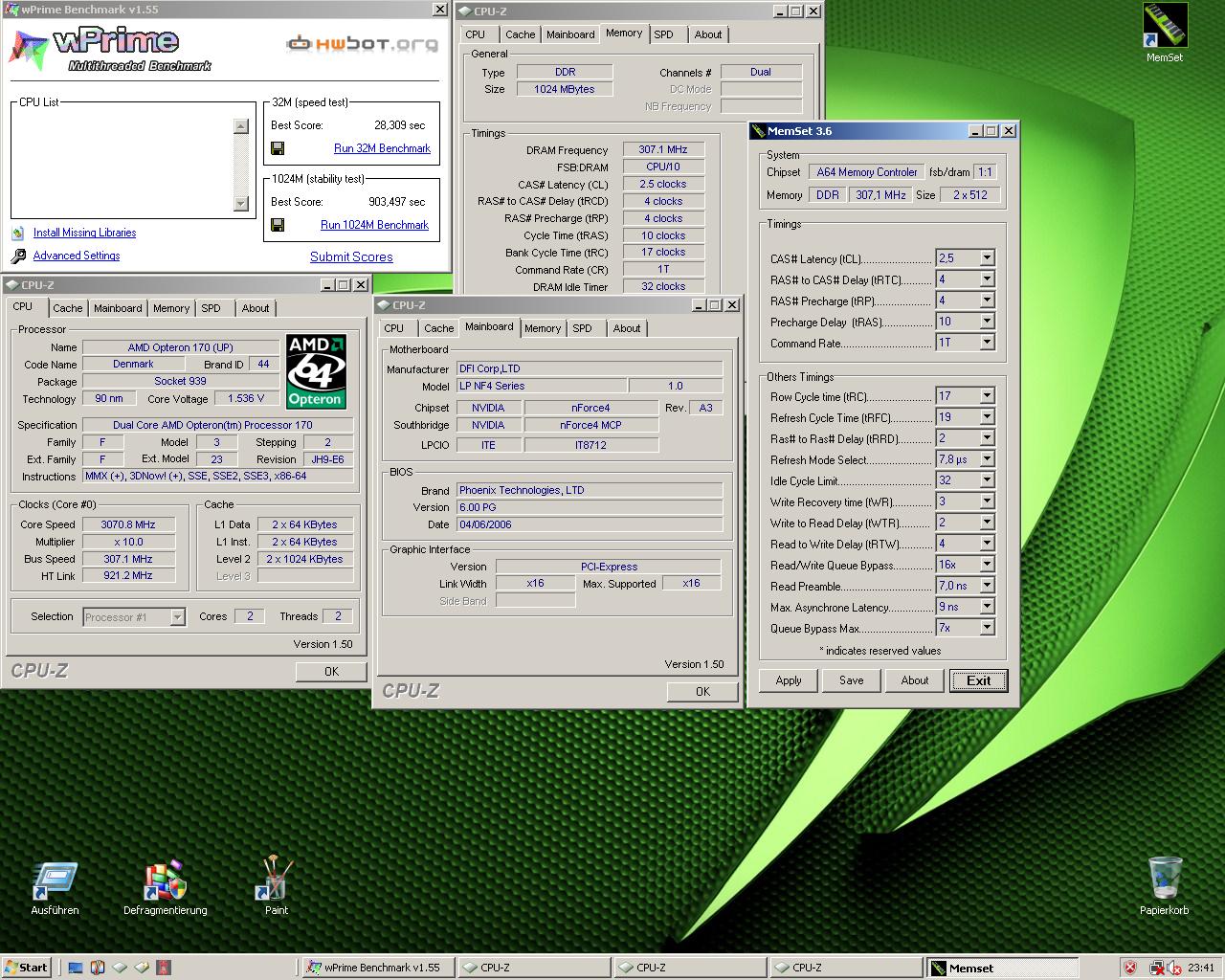Image resolution: width=1225 pixels, height=980 pixels.
Task: Open the Advanced Settings link
Action: coord(77,256)
